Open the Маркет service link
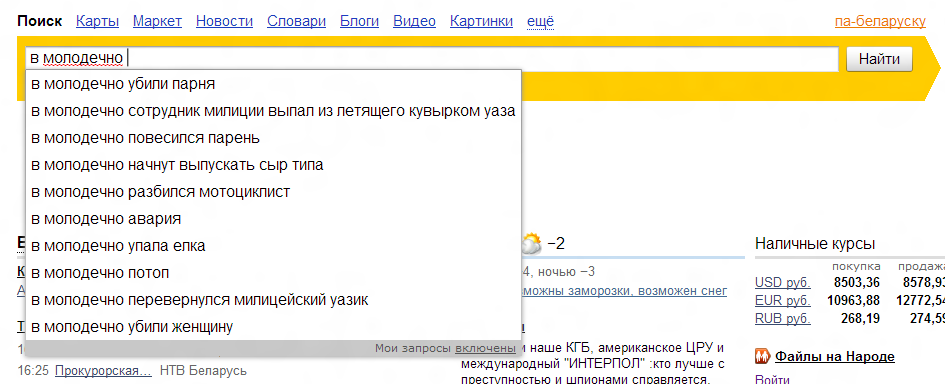This screenshot has height=384, width=945. click(x=157, y=22)
